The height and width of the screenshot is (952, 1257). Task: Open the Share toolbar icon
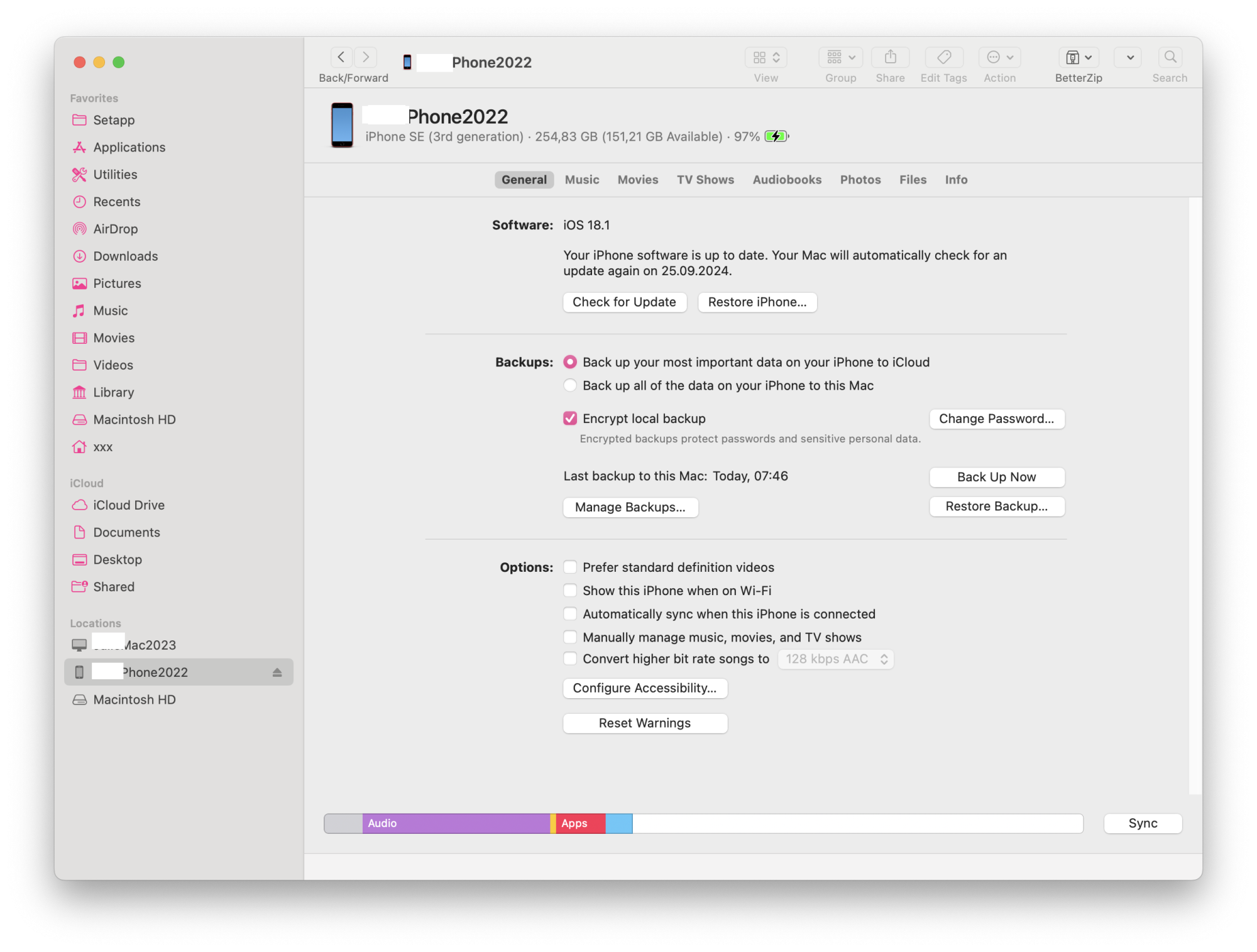[890, 57]
